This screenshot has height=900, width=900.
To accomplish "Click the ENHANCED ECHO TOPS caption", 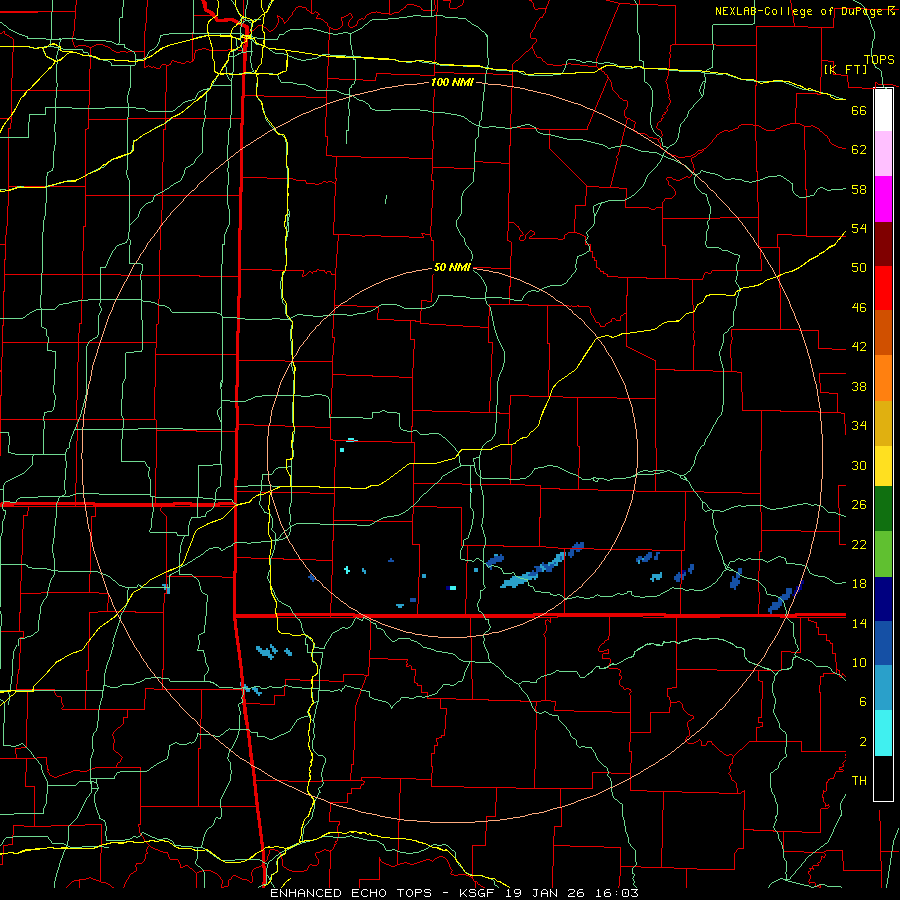I will click(x=351, y=893).
